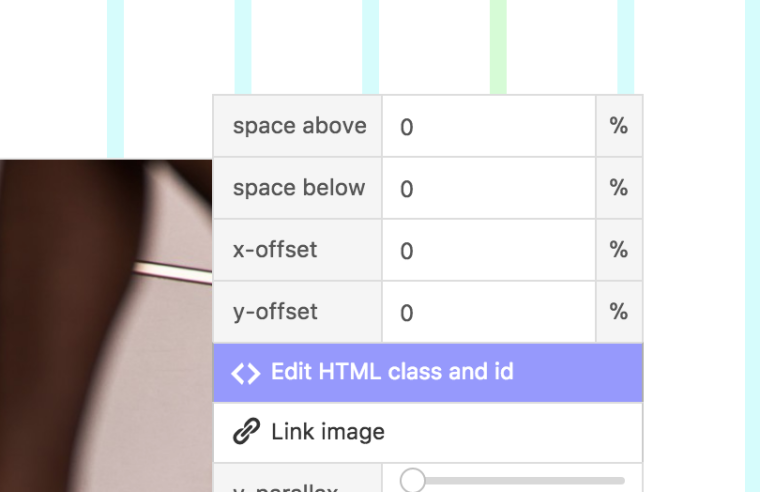Viewport: 760px width, 492px height.
Task: Click the space below label
Action: (x=299, y=189)
